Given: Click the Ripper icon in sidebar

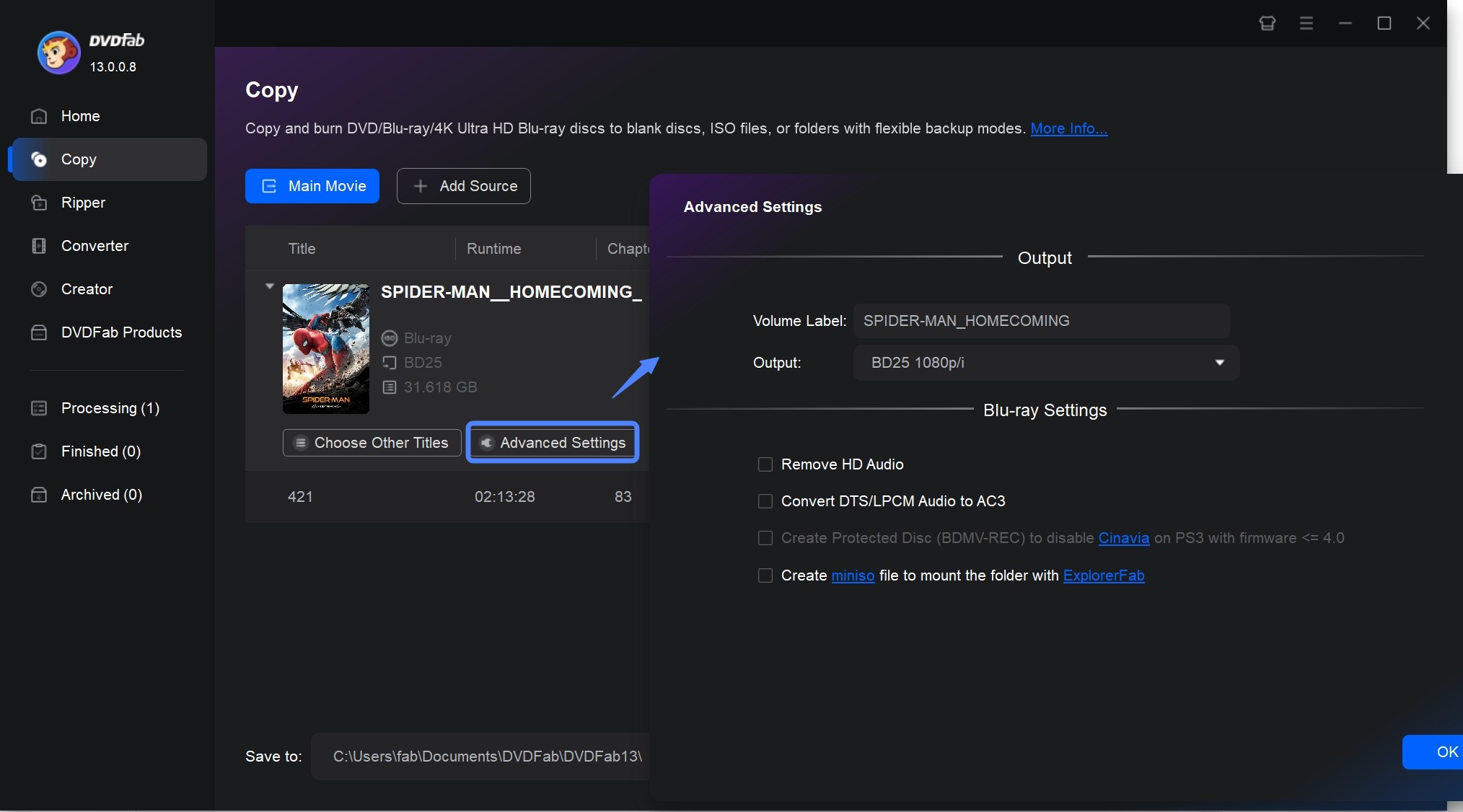Looking at the screenshot, I should point(38,201).
